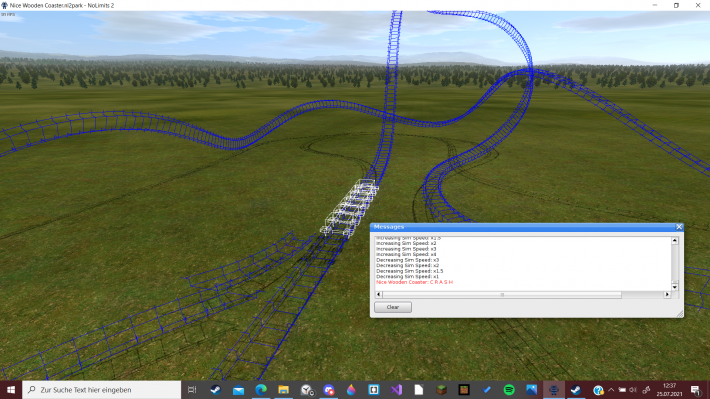Screen dimensions: 710x399
Task: Clear the Messages log
Action: pyautogui.click(x=393, y=307)
